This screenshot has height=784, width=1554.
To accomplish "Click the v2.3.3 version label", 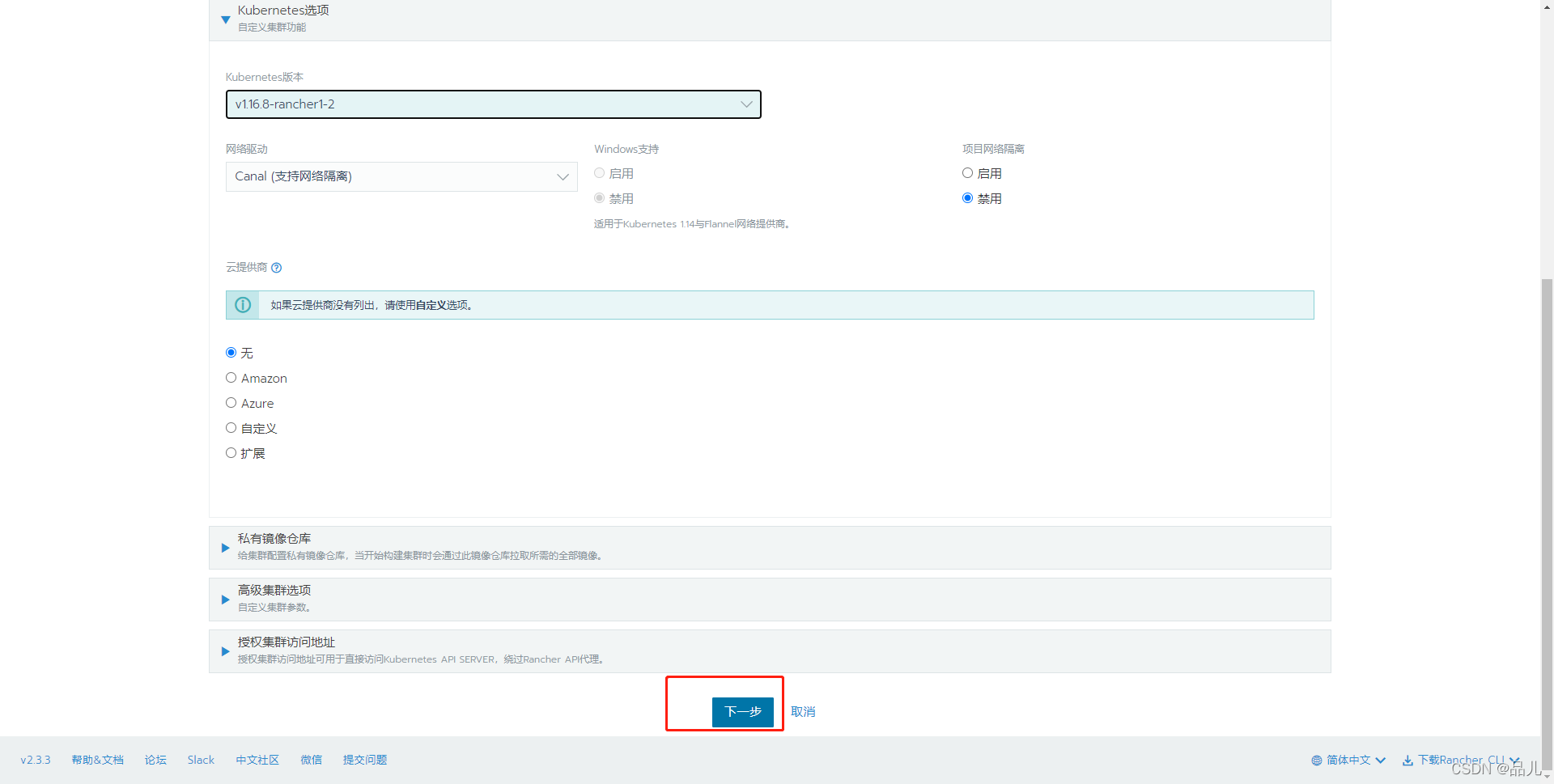I will tap(36, 761).
